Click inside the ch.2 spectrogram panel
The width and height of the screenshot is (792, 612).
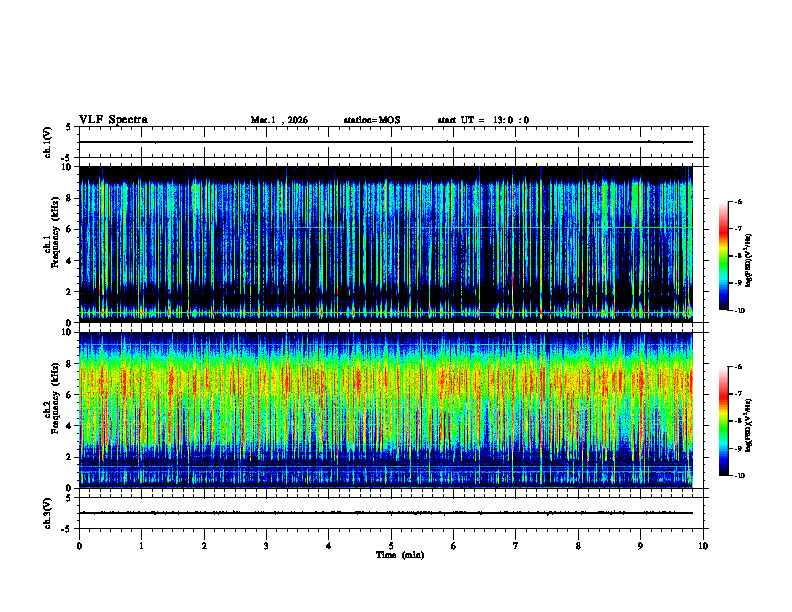point(386,410)
